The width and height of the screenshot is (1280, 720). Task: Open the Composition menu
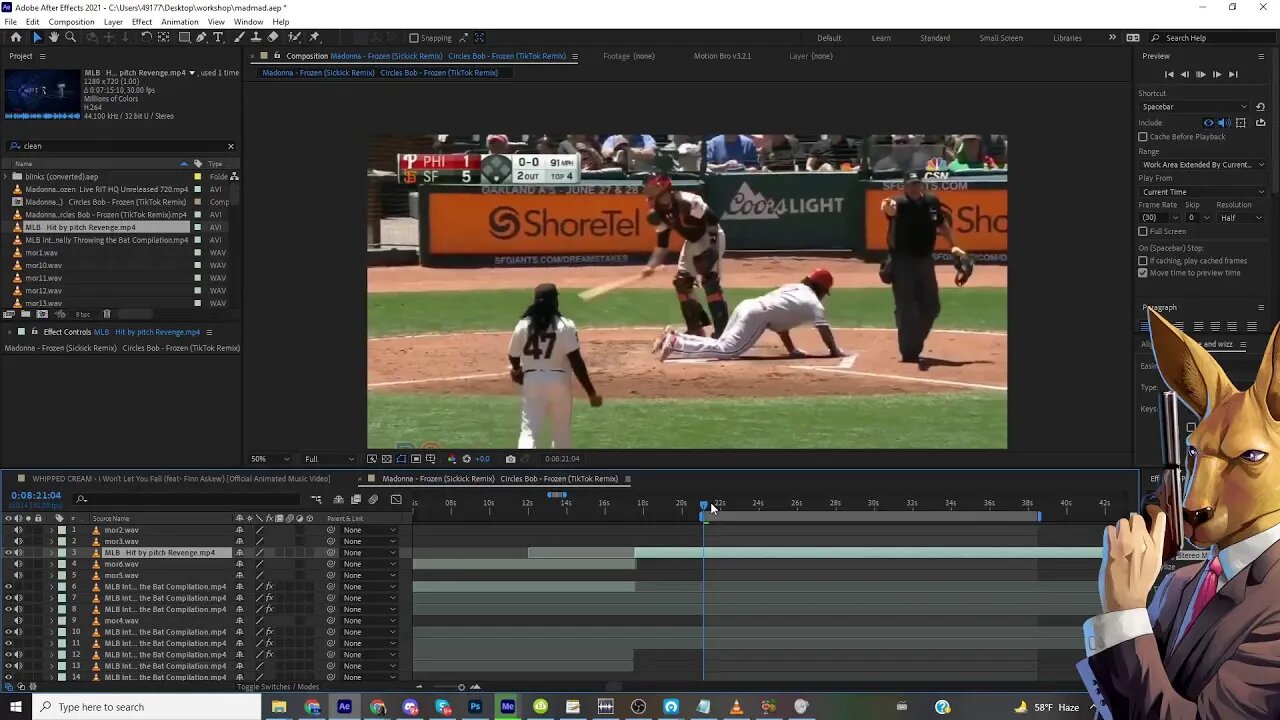tap(71, 22)
